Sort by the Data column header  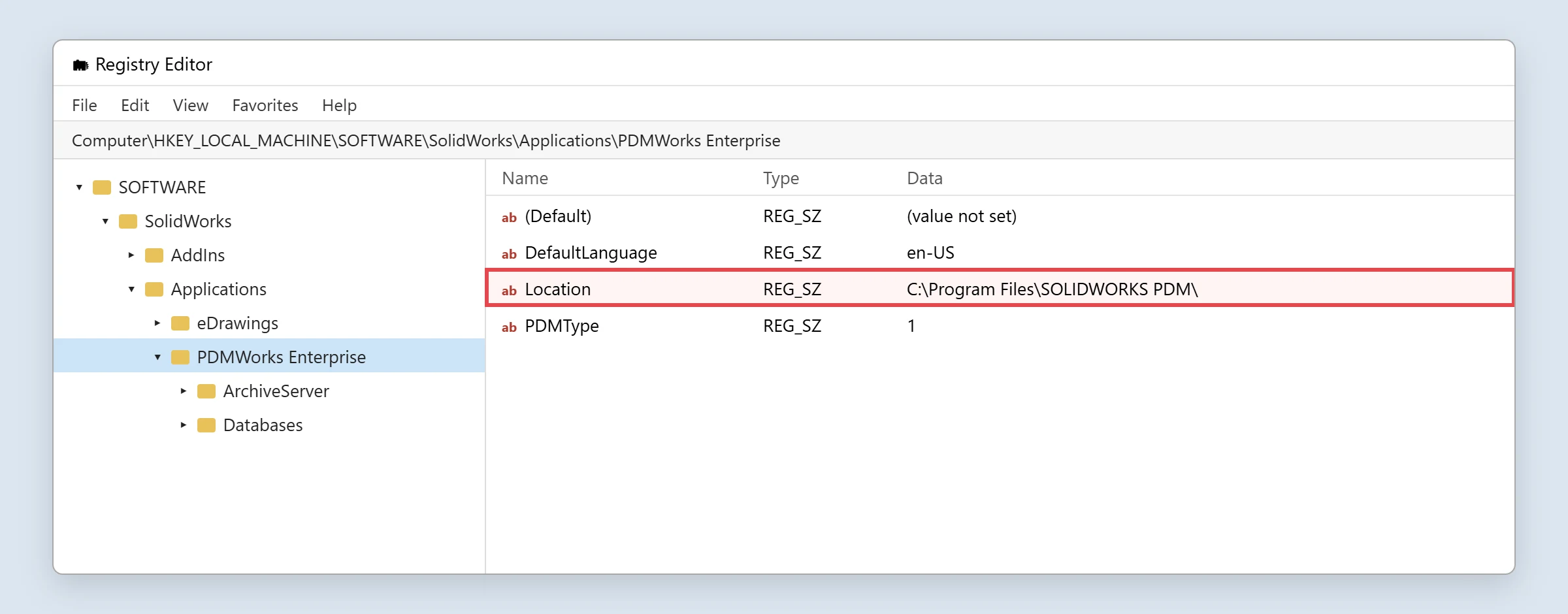coord(925,178)
